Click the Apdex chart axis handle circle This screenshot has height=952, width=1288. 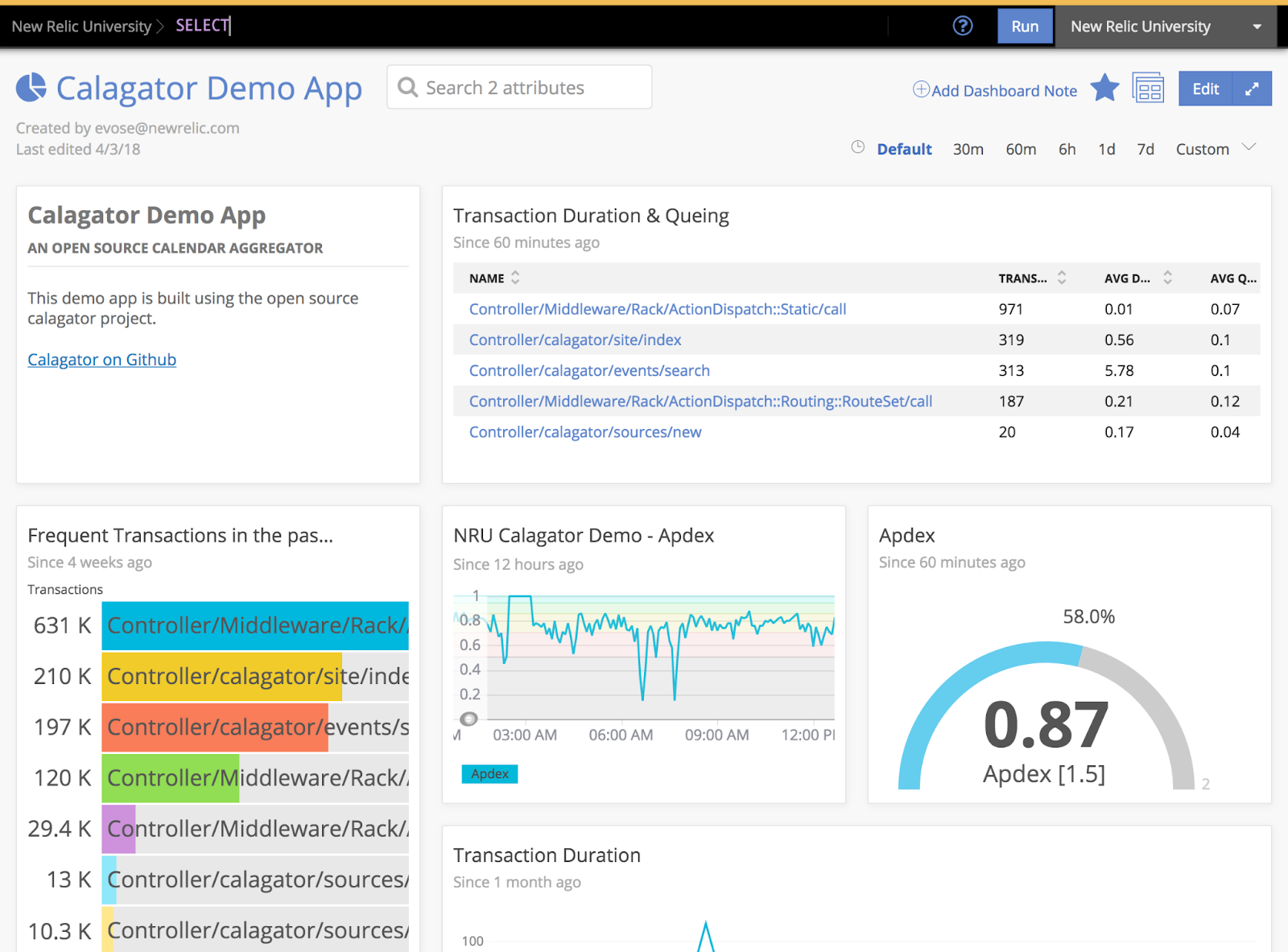click(469, 719)
